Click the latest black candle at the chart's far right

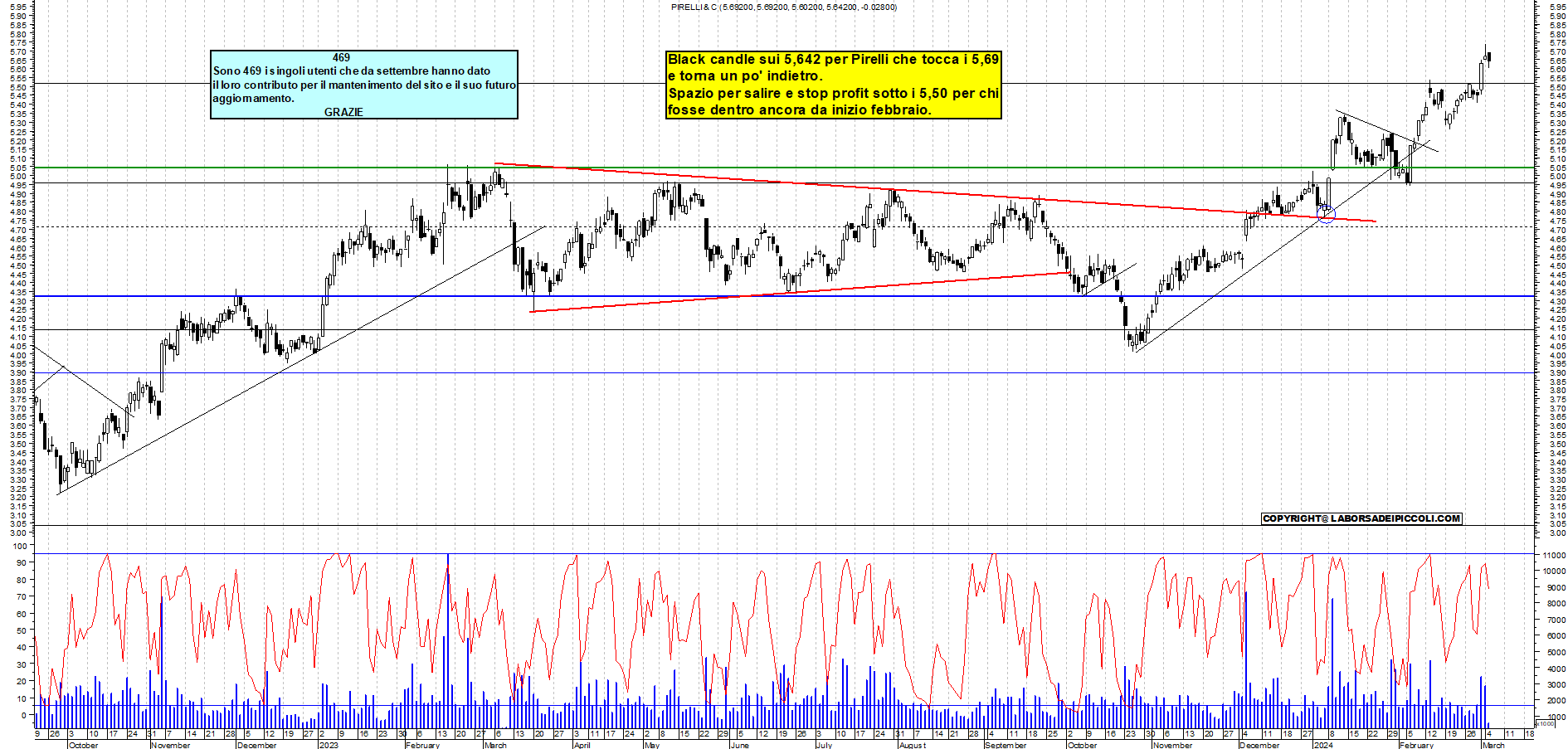(x=1489, y=58)
